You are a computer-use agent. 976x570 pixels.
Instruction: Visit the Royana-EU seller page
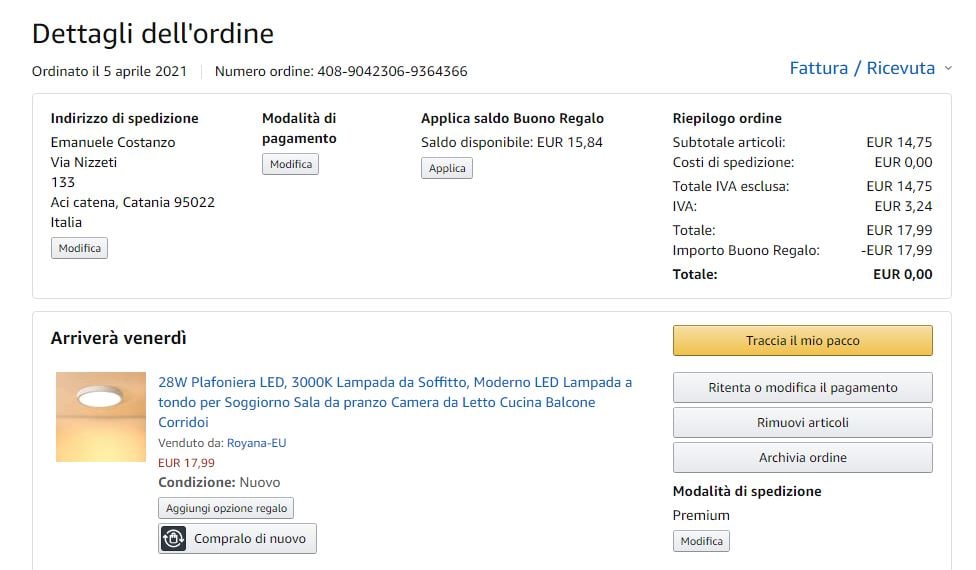pos(256,443)
